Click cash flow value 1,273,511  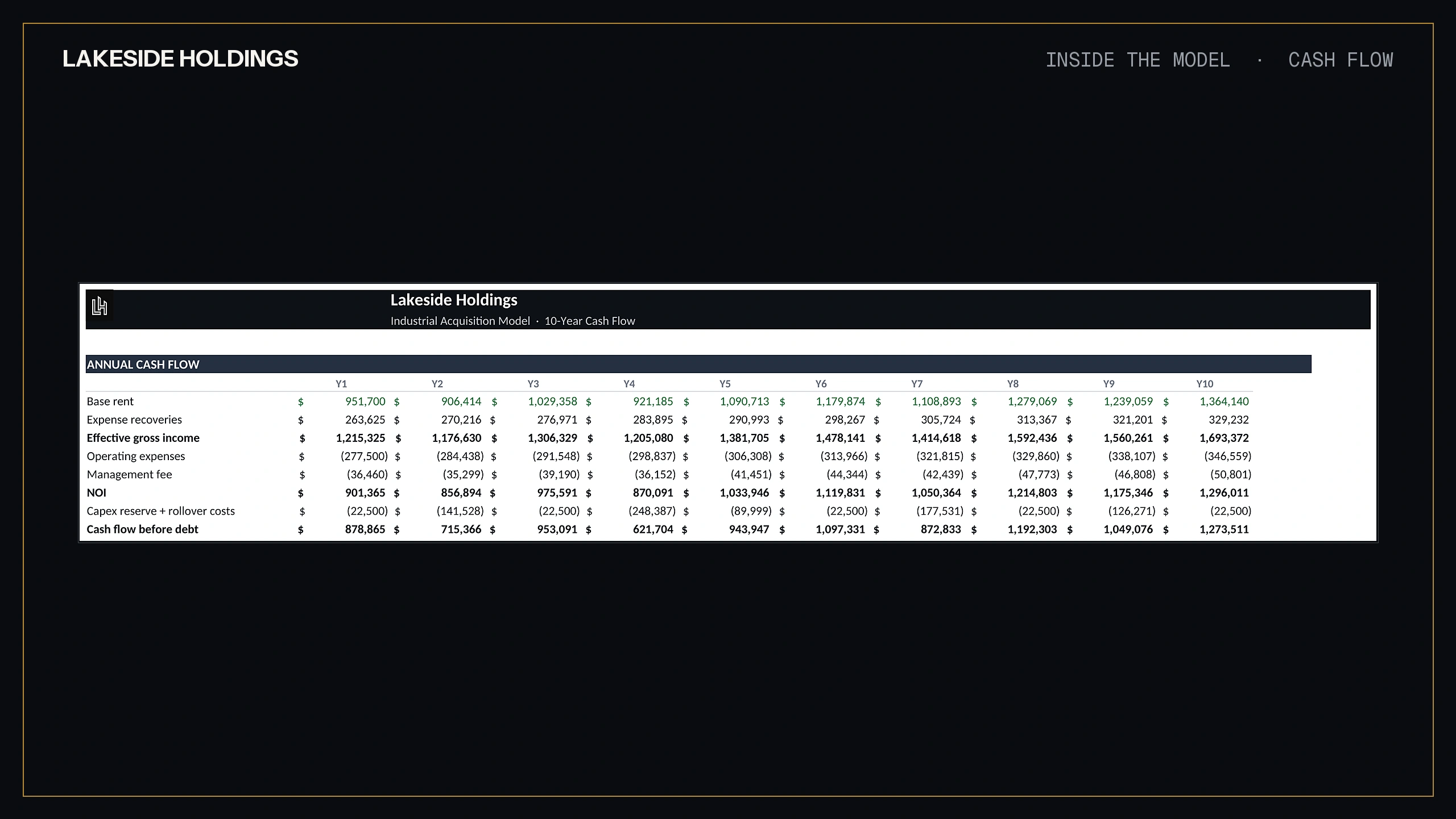click(x=1224, y=529)
